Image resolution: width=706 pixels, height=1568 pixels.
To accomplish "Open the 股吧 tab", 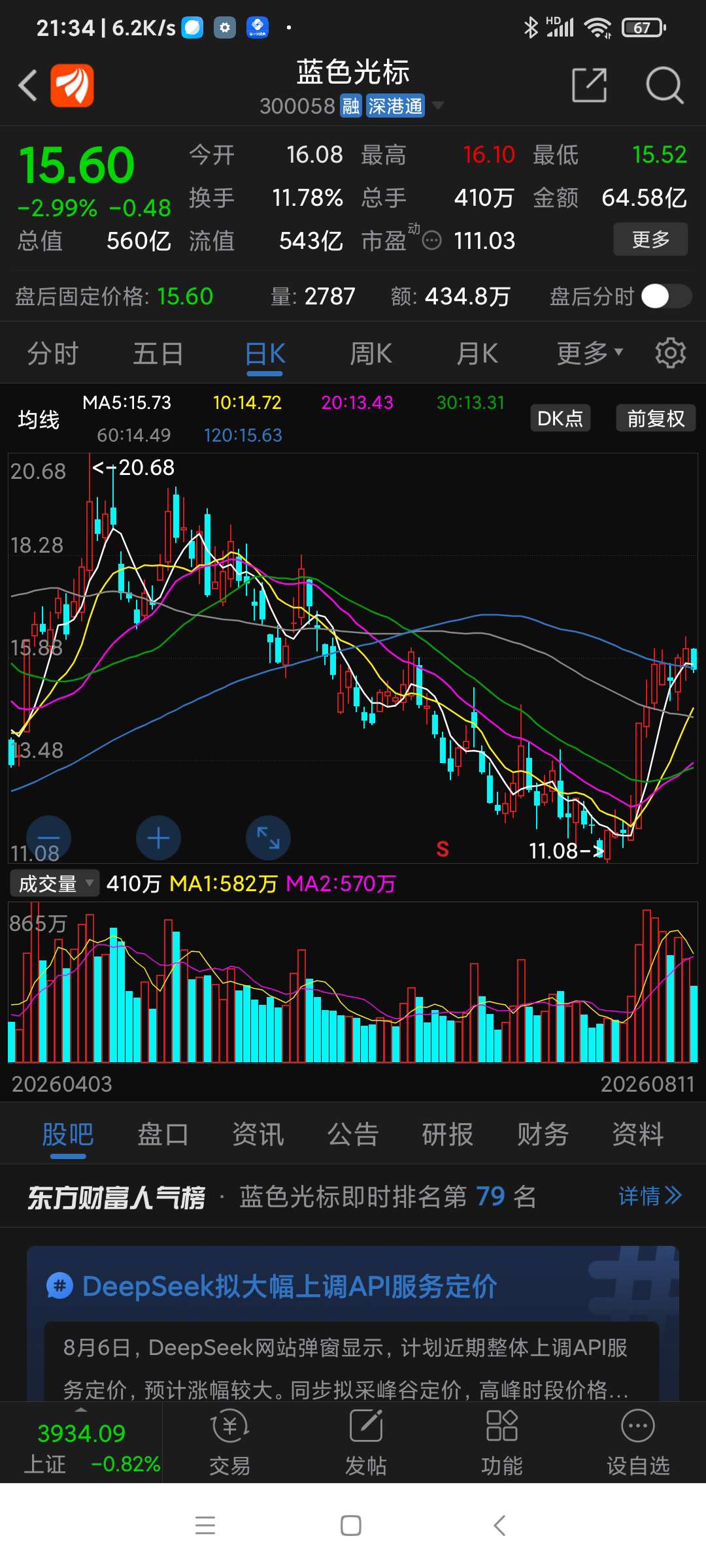I will click(x=68, y=1134).
